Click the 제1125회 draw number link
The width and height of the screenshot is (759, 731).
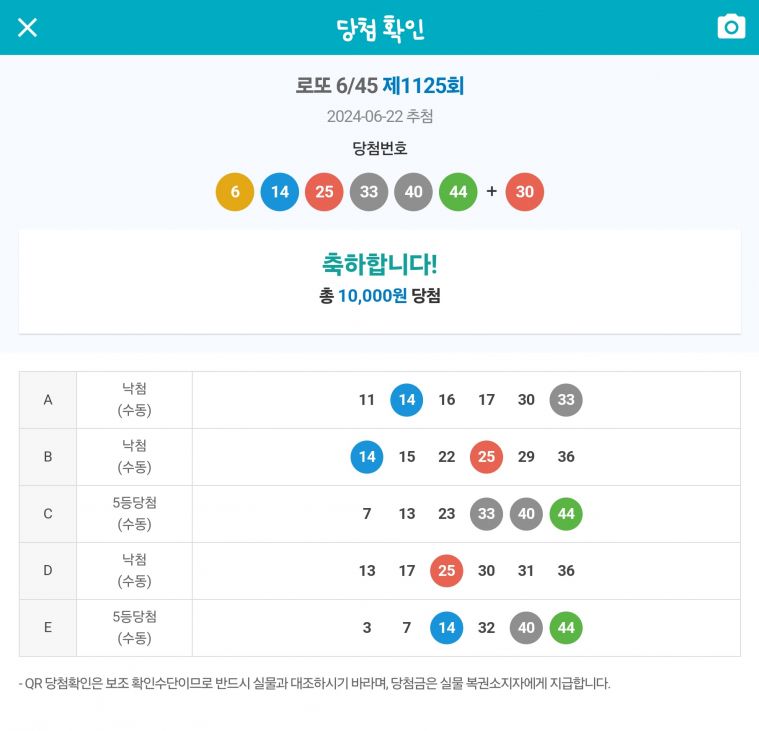tap(423, 86)
